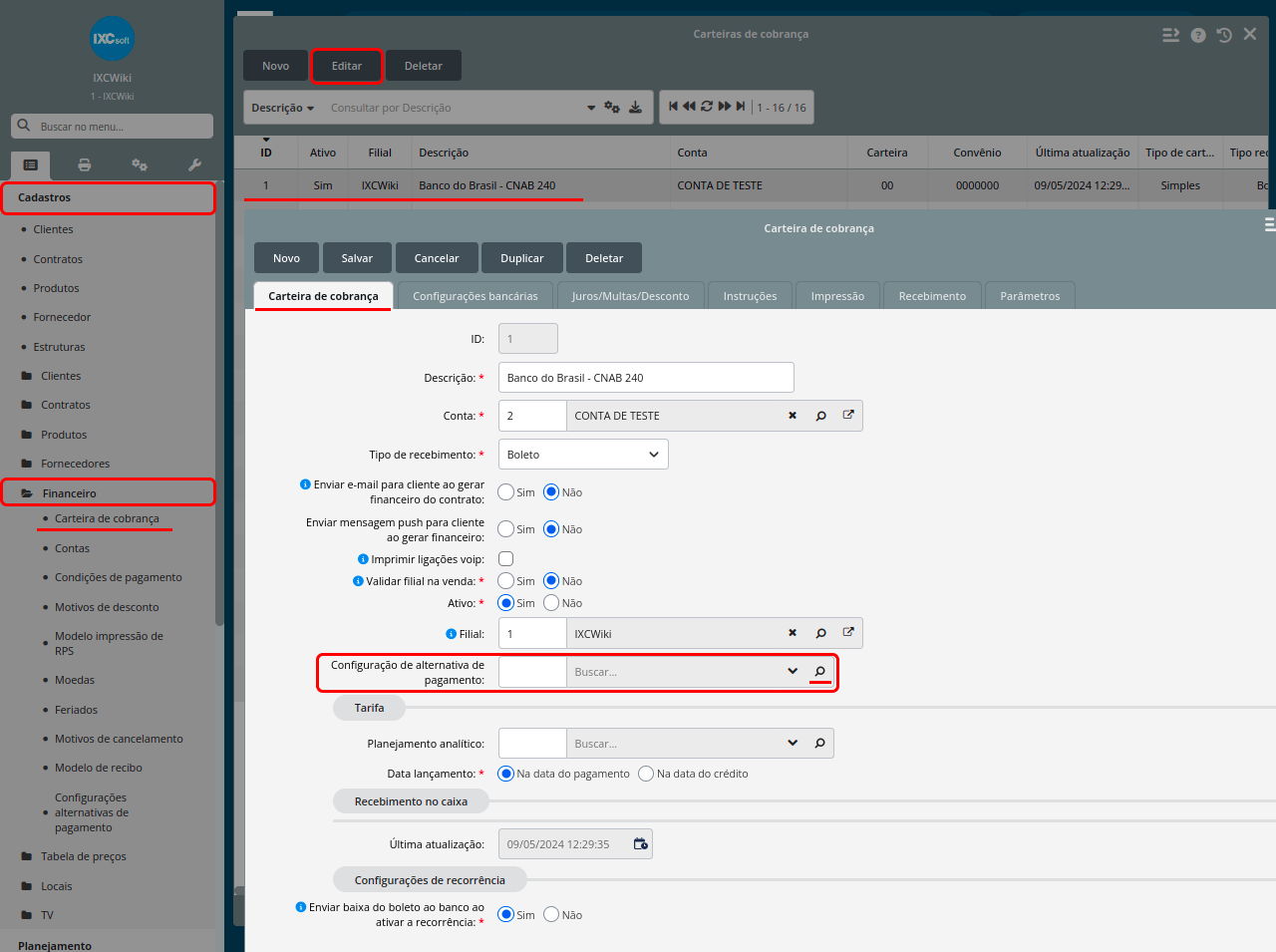Choose Na data do pagamento radio
This screenshot has width=1276, height=952.
pos(506,774)
